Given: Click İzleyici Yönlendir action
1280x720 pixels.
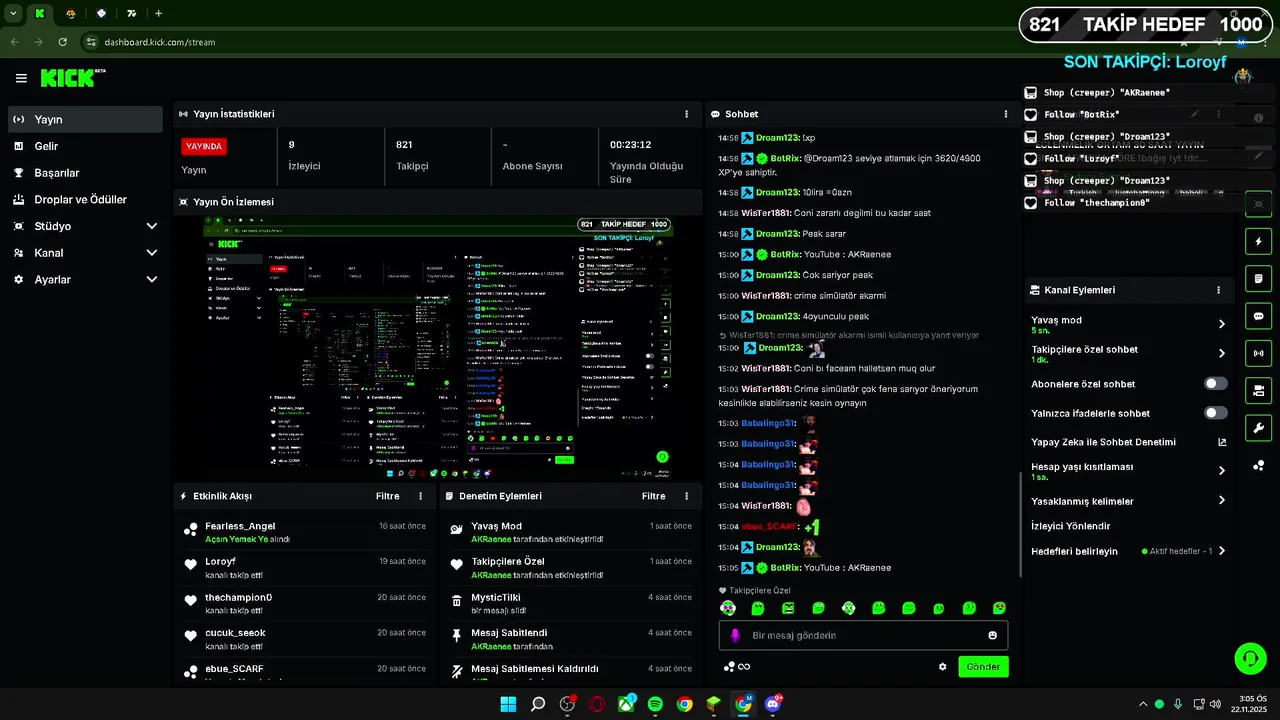Looking at the screenshot, I should pyautogui.click(x=1070, y=526).
